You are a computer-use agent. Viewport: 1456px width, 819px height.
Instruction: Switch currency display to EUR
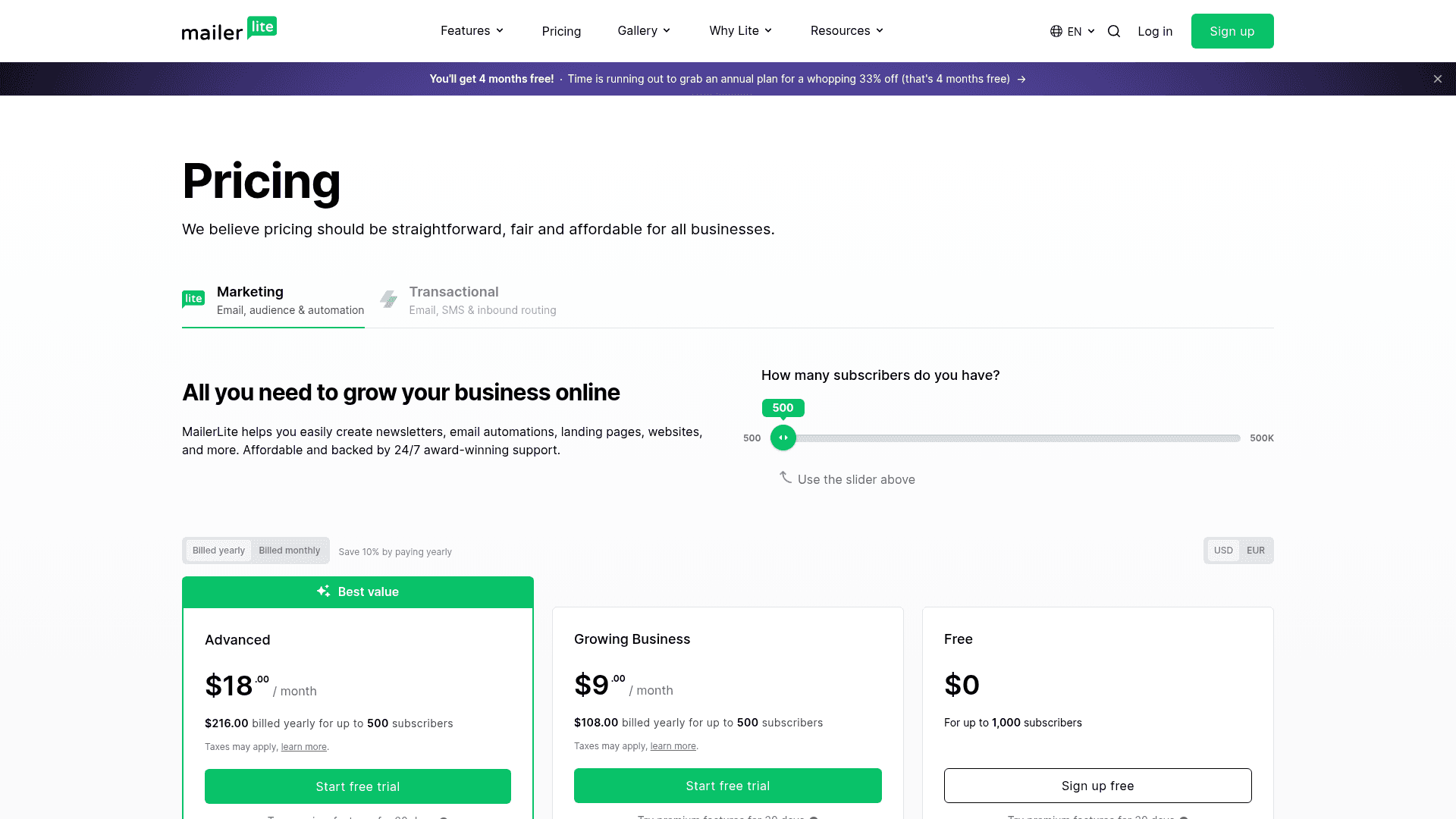[1256, 550]
